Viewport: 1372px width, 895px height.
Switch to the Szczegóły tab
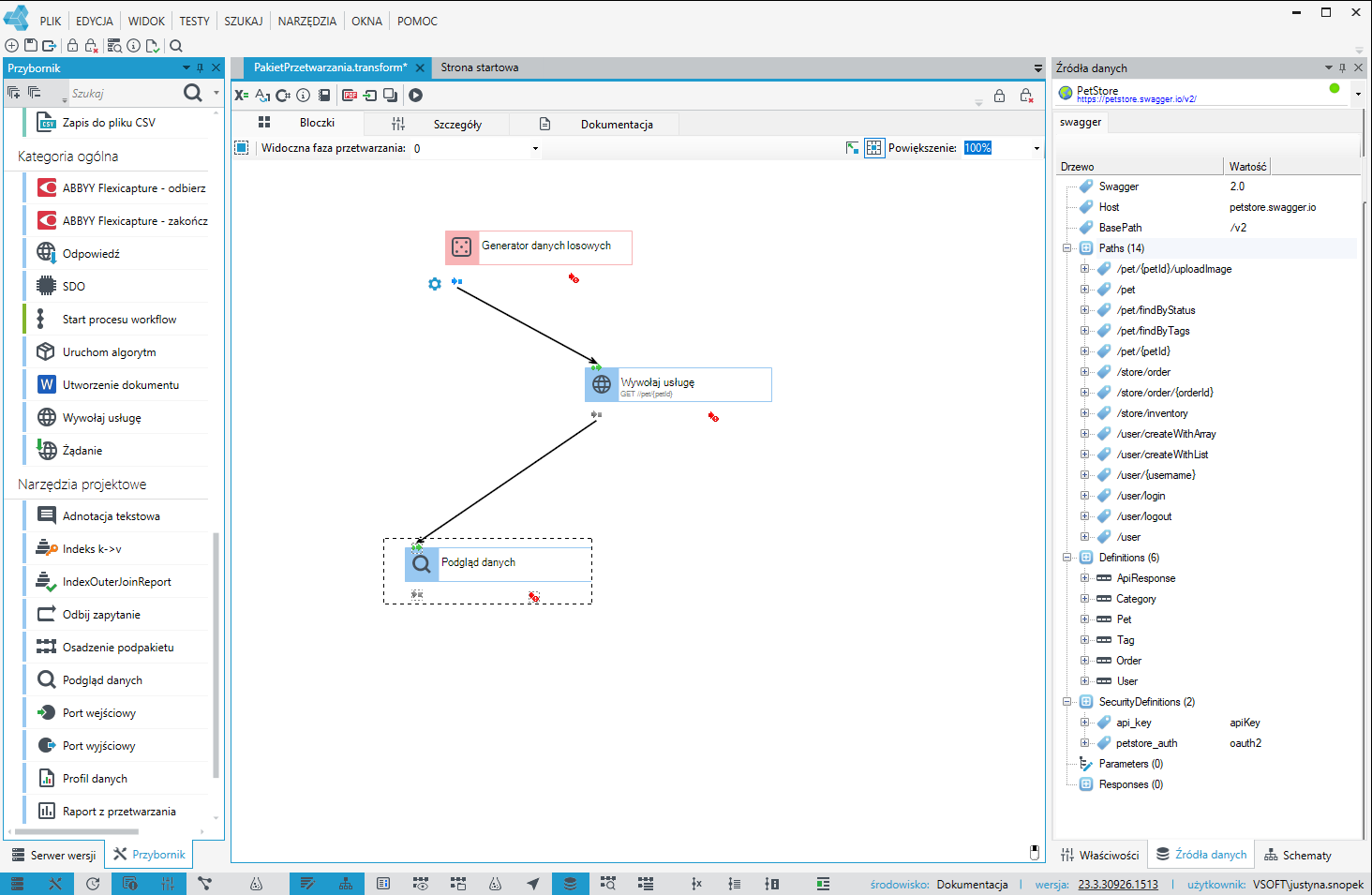tap(437, 124)
